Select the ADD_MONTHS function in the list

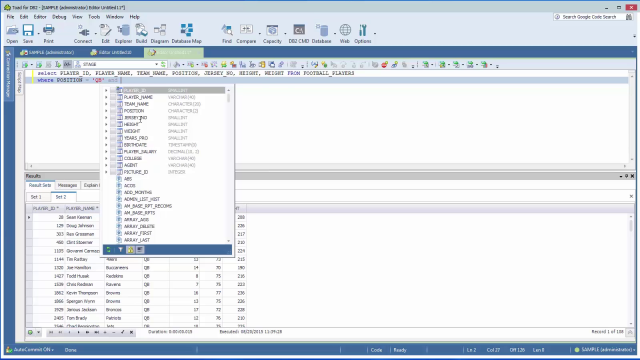tap(138, 193)
